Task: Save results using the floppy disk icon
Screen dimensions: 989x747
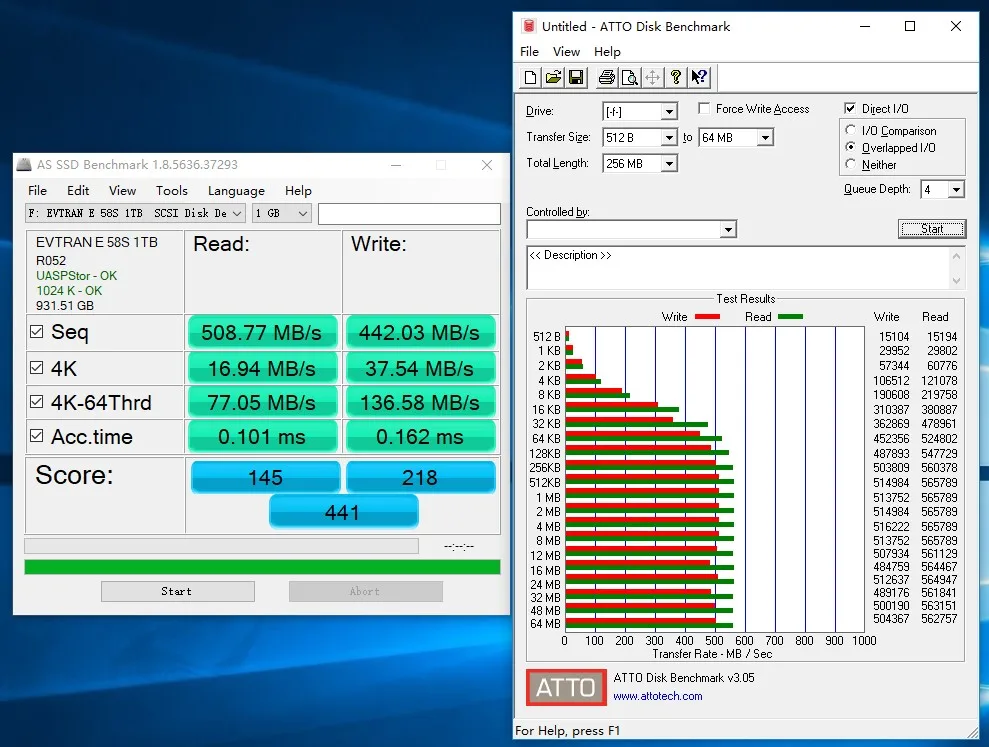Action: point(576,78)
